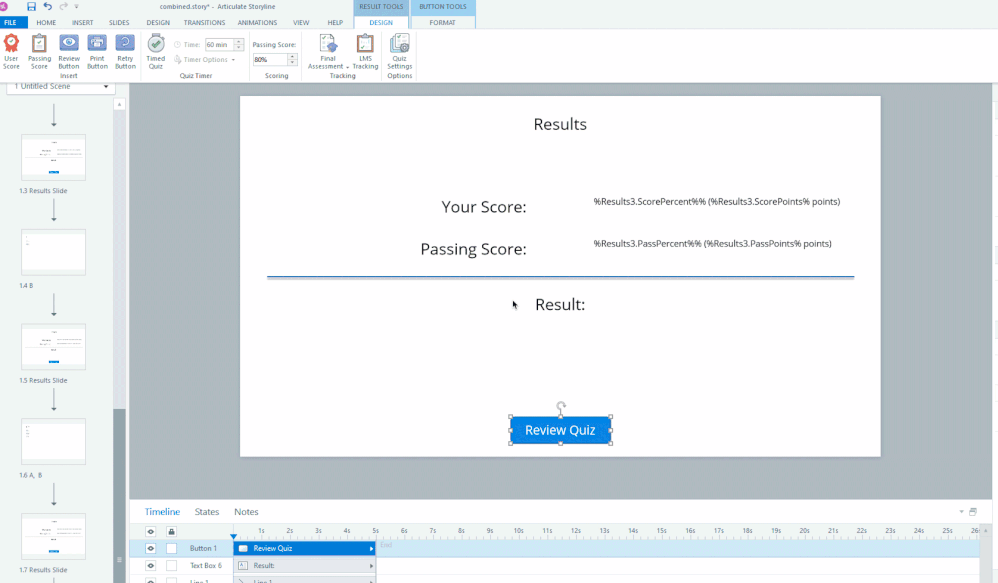Viewport: 998px width, 583px height.
Task: Insert a Retry Button
Action: pyautogui.click(x=125, y=50)
